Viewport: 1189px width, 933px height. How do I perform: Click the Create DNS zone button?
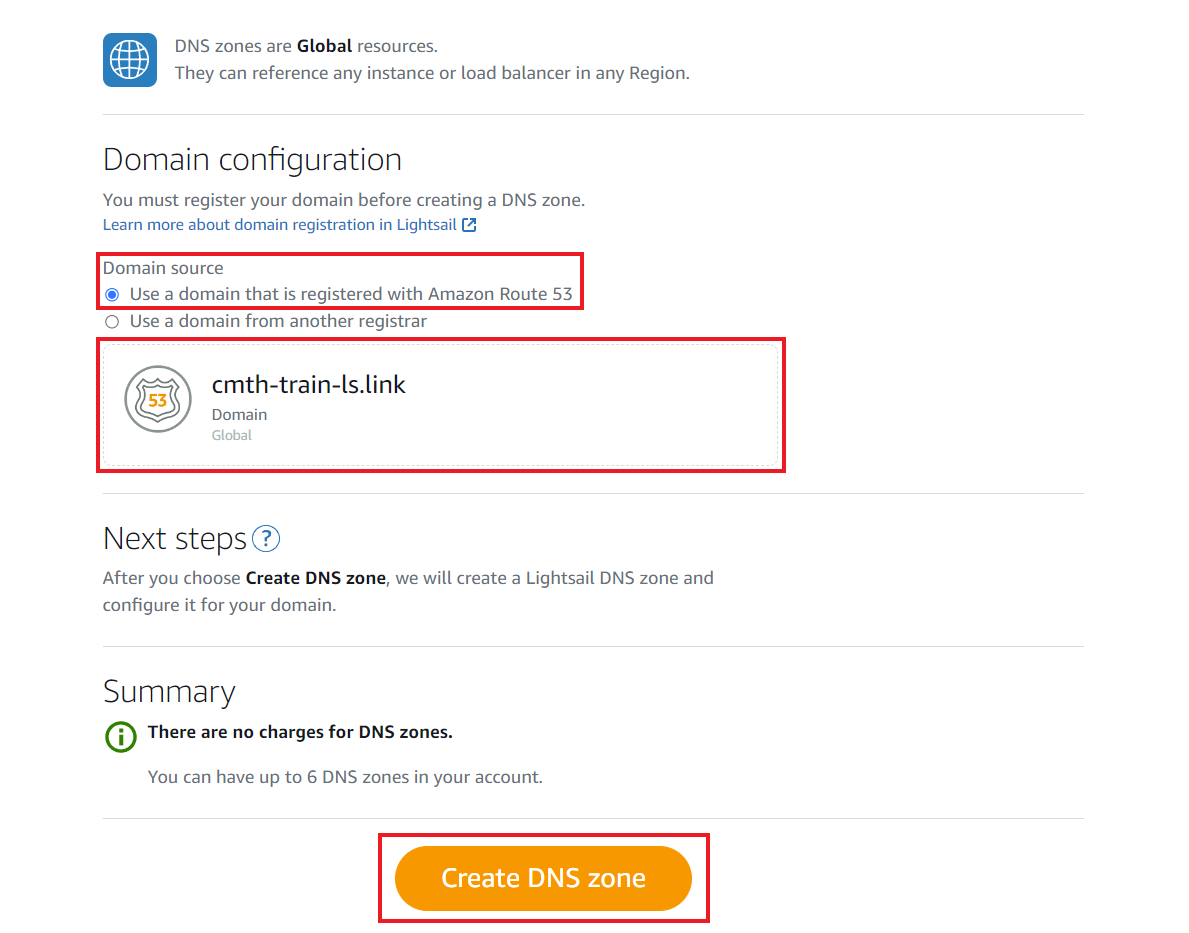[543, 878]
